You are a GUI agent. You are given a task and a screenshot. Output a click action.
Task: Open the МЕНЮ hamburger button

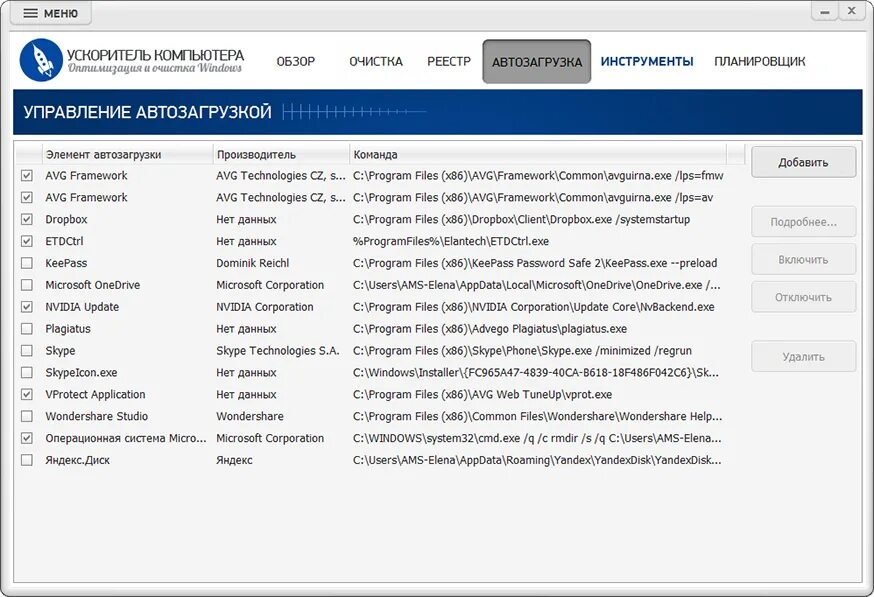point(51,13)
